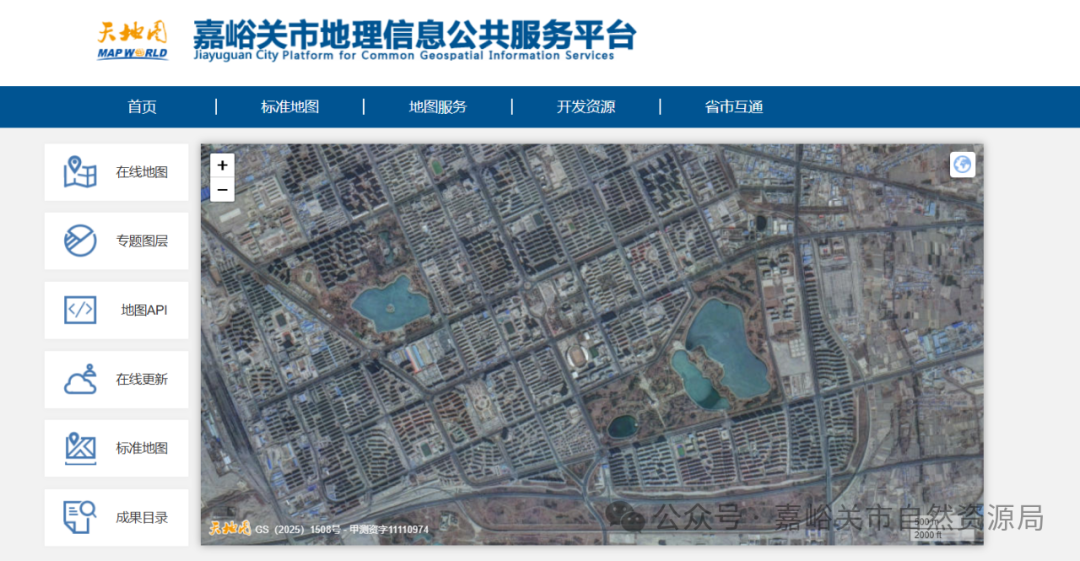Image resolution: width=1080 pixels, height=561 pixels.
Task: Click the 成果目录 search document icon
Action: click(80, 517)
